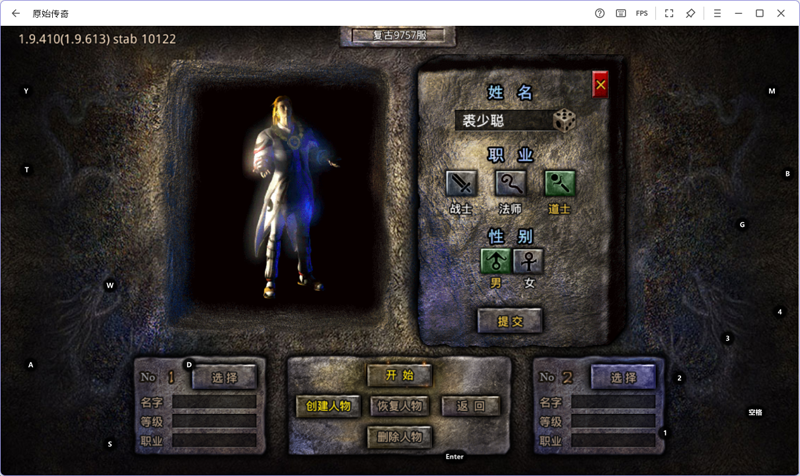Click the 空格 key mapping marker

pos(755,412)
